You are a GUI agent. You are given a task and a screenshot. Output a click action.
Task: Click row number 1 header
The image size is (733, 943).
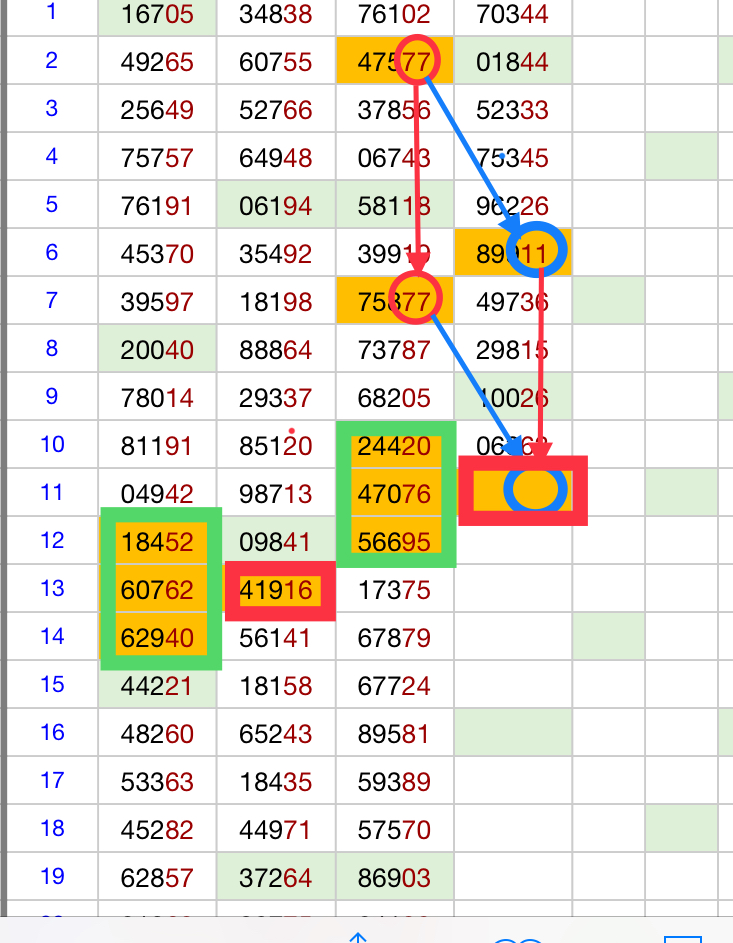51,13
